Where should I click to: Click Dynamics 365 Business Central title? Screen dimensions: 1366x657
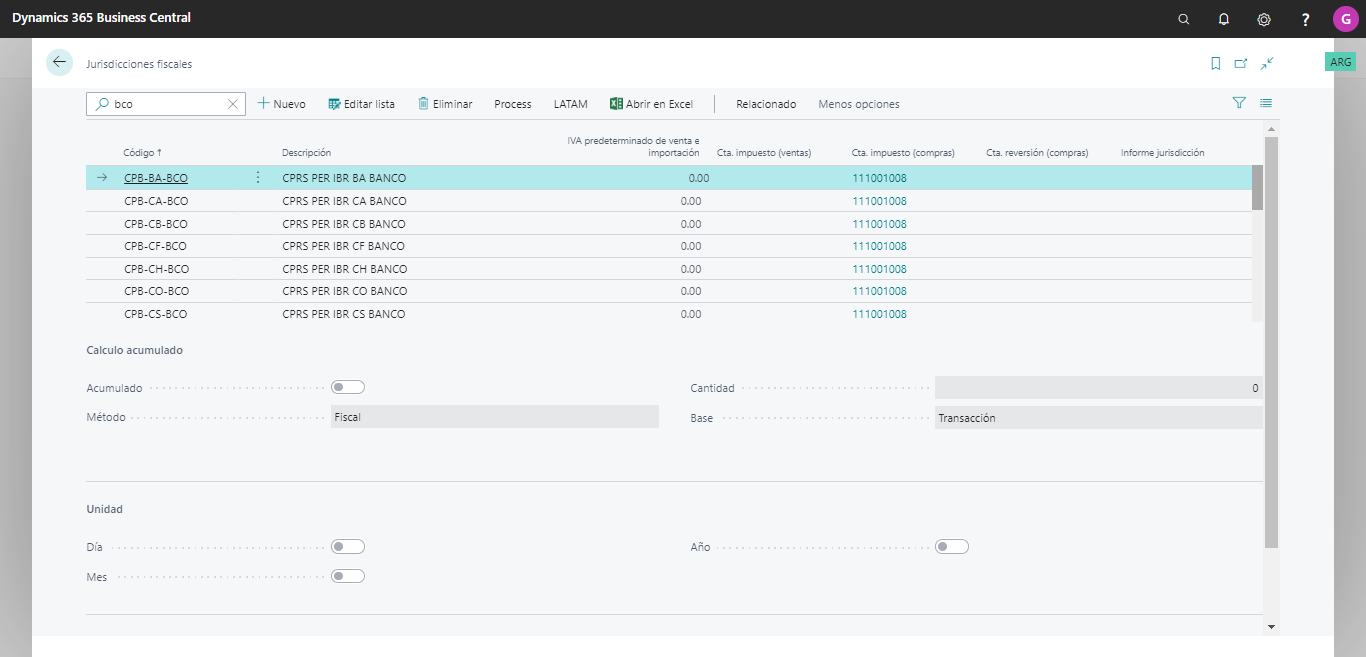tap(101, 18)
